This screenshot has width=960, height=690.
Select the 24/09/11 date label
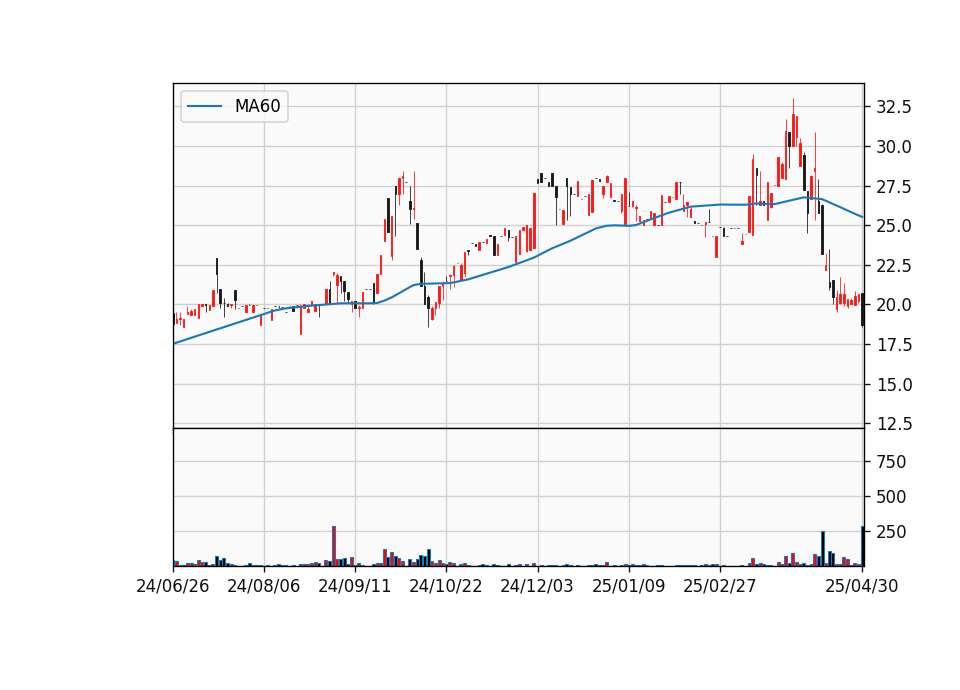pyautogui.click(x=355, y=586)
